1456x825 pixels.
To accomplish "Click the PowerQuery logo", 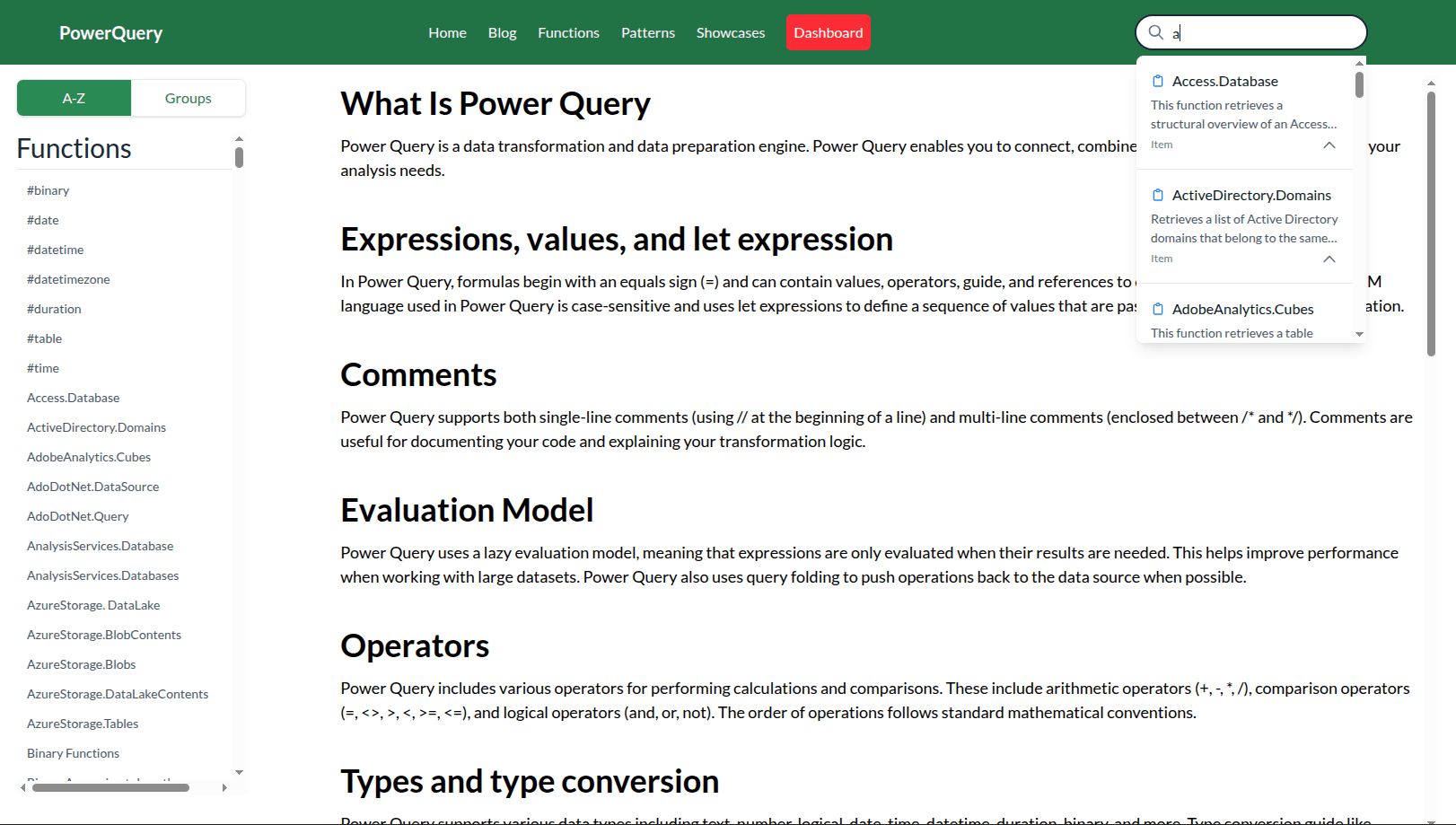I will (x=110, y=32).
